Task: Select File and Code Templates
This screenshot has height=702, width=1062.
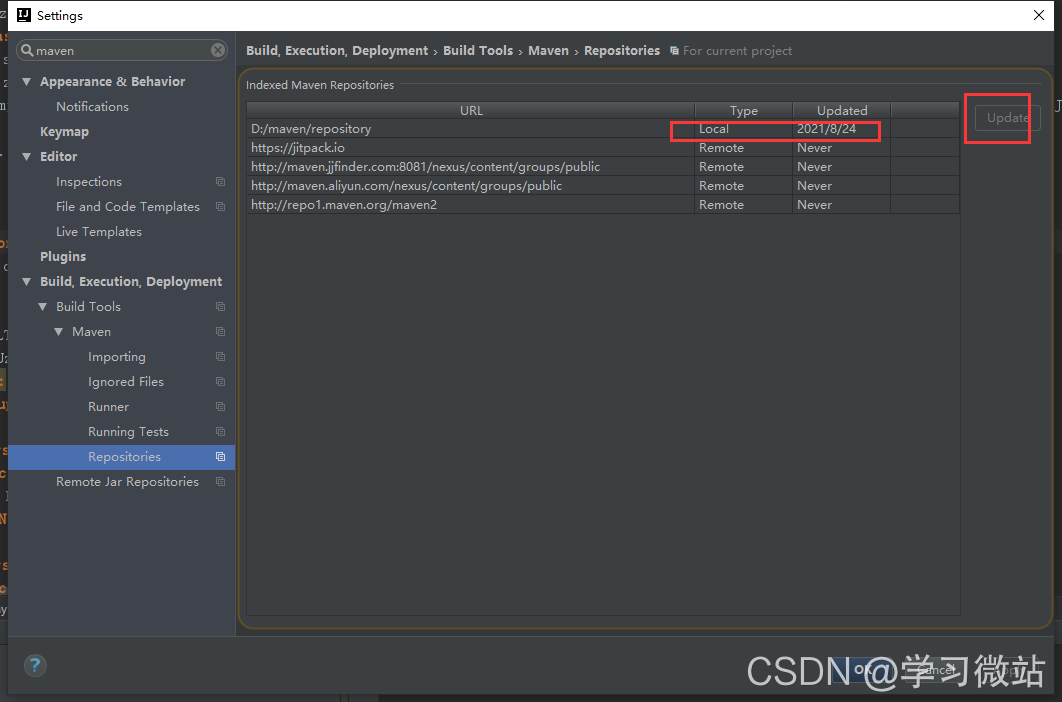Action: [x=128, y=207]
